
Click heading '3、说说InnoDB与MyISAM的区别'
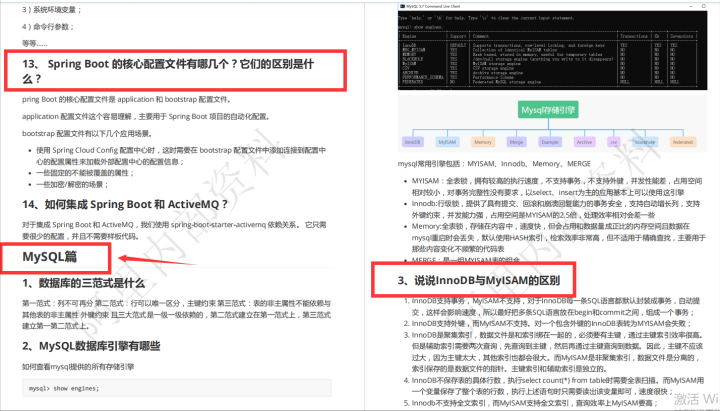coord(479,280)
